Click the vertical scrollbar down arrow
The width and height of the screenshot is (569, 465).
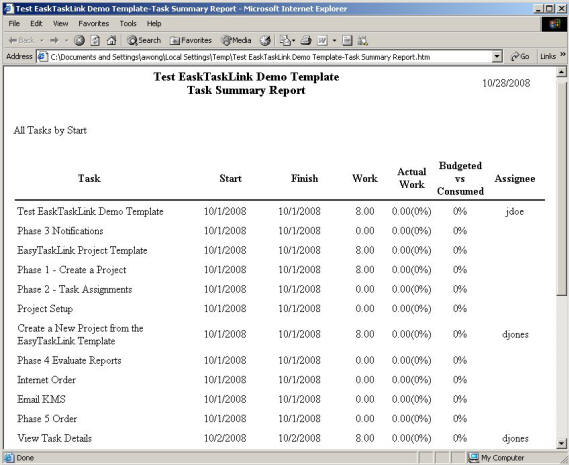[561, 443]
